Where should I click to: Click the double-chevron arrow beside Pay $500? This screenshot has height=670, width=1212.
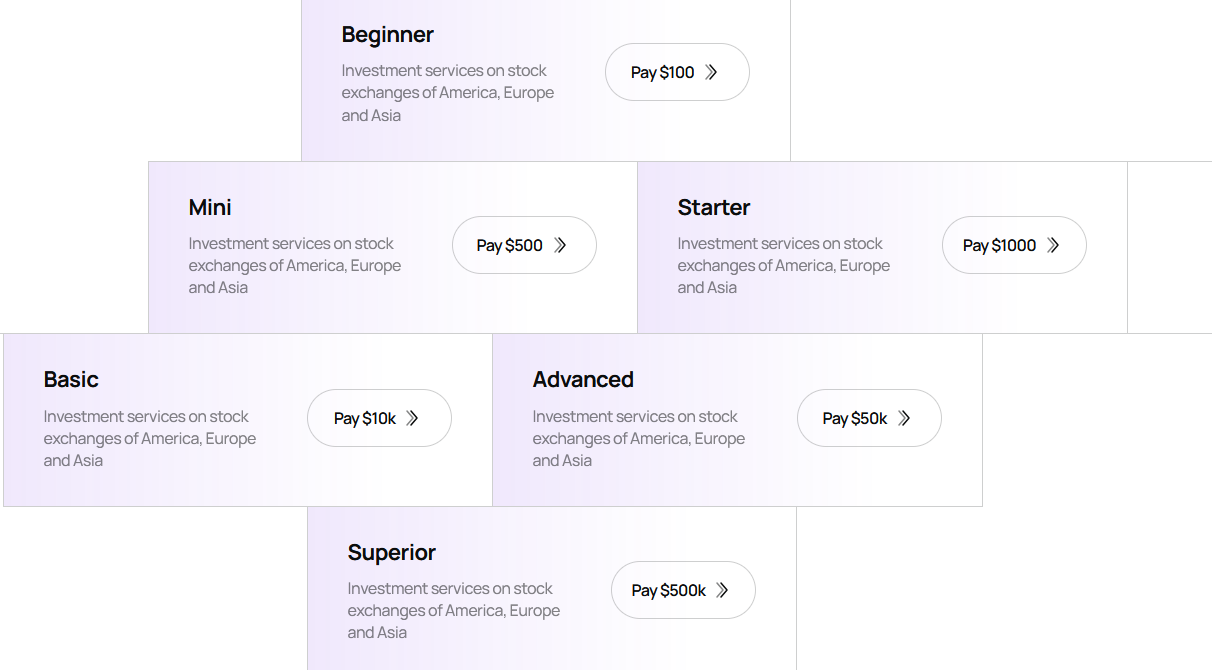(560, 245)
